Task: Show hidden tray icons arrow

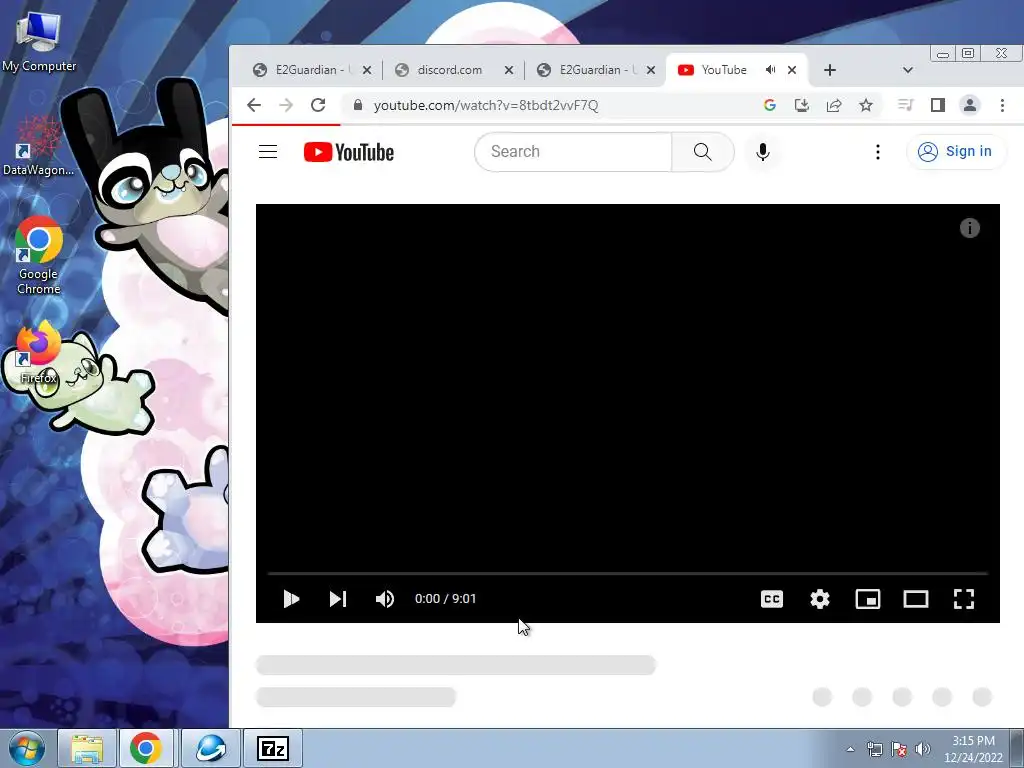Action: pos(850,749)
